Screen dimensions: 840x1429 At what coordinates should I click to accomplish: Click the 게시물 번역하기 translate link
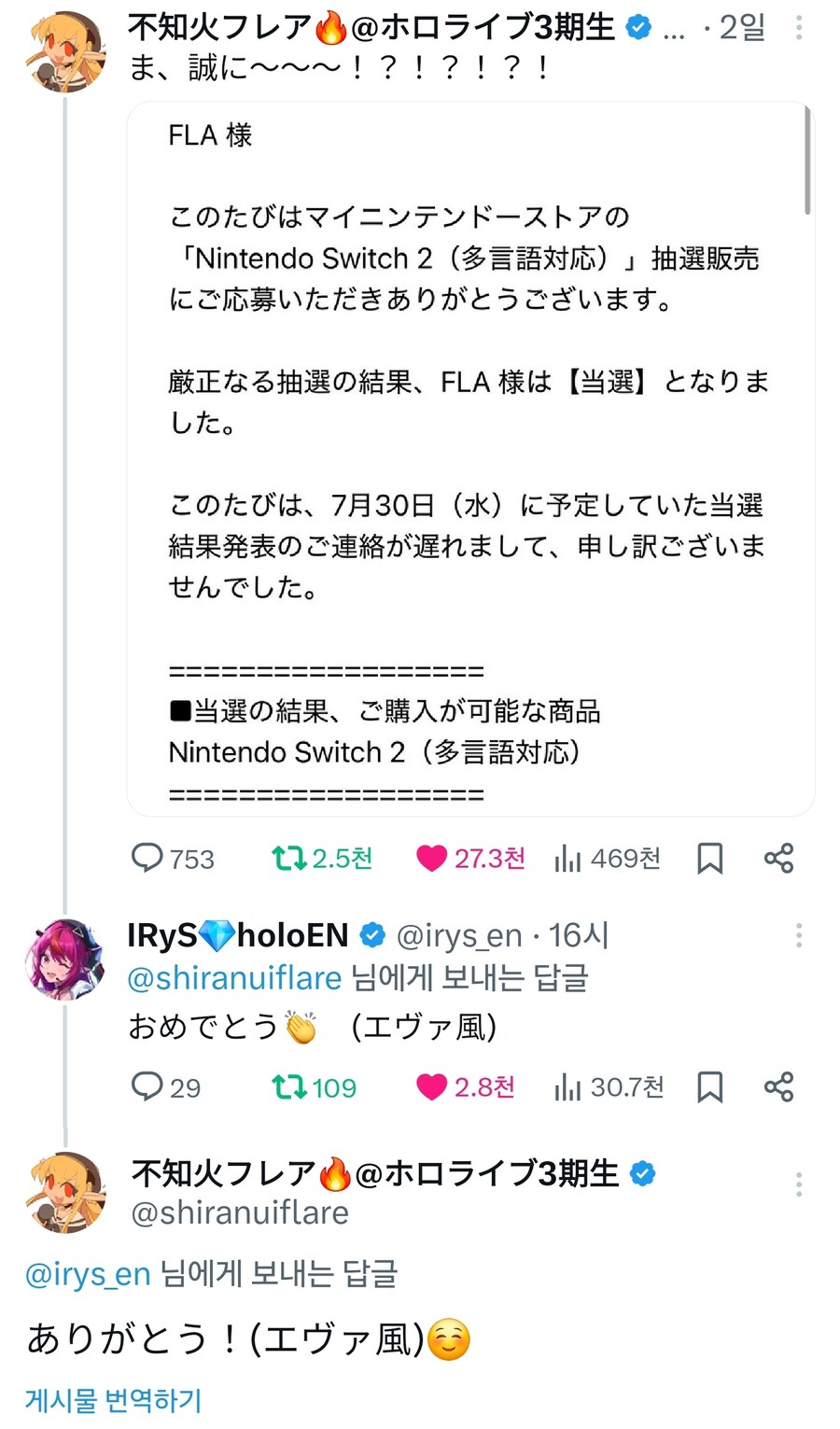tap(112, 1400)
